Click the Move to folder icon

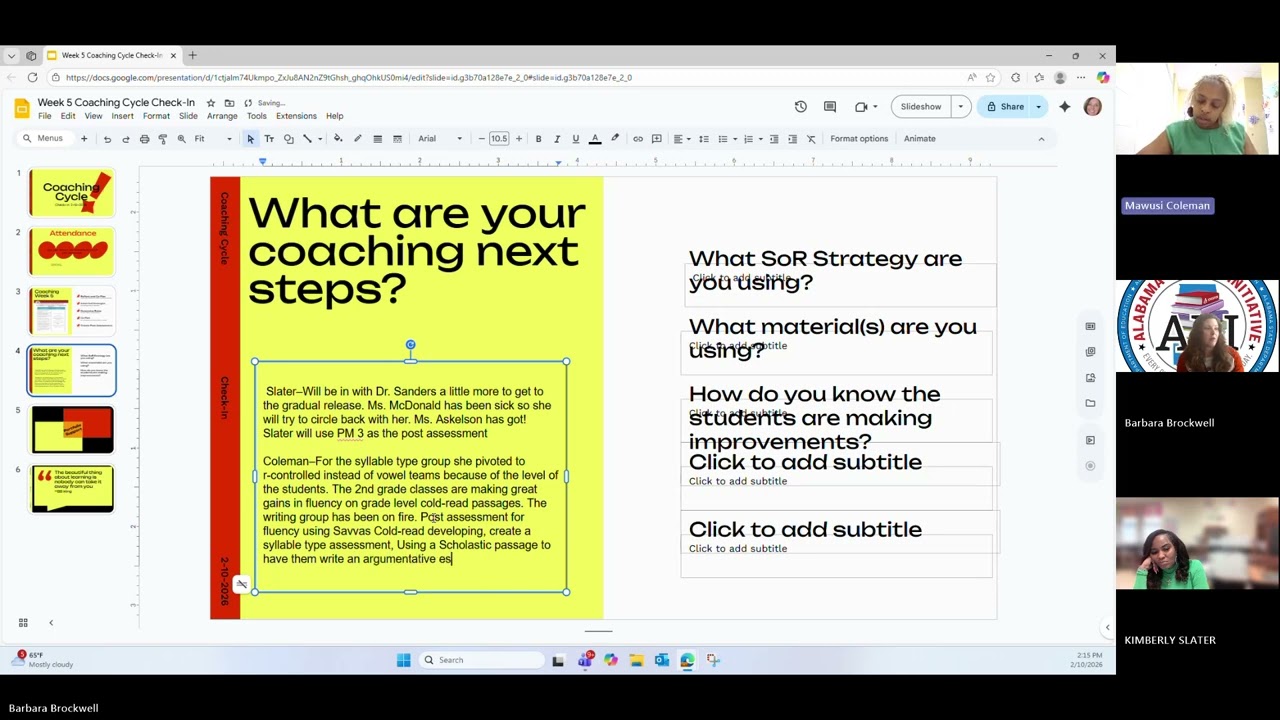[229, 103]
